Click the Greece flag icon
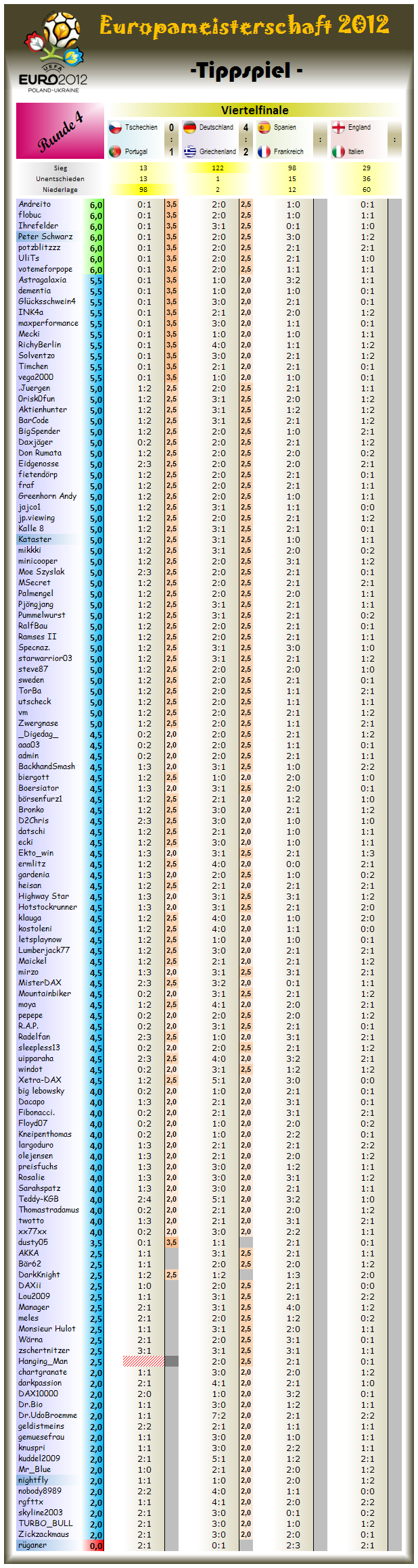This screenshot has height=1568, width=418. 189,151
